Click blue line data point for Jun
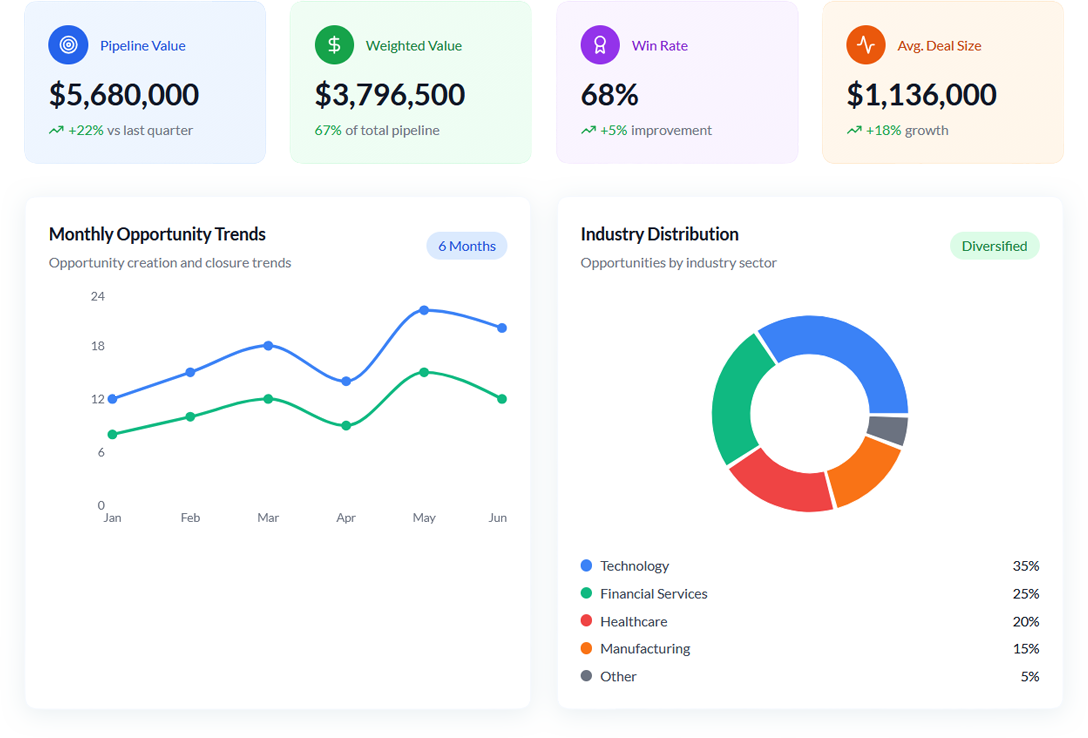The width and height of the screenshot is (1088, 738). 502,328
